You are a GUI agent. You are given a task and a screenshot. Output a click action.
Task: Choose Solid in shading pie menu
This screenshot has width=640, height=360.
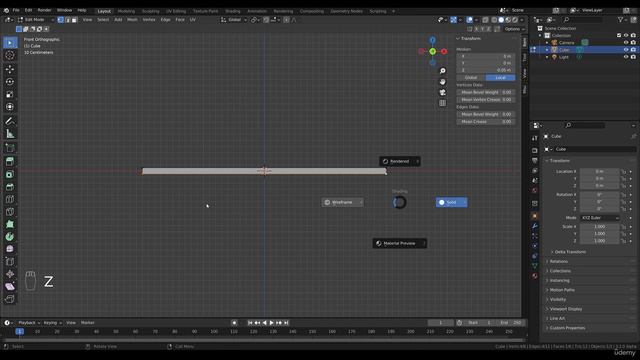(x=451, y=202)
